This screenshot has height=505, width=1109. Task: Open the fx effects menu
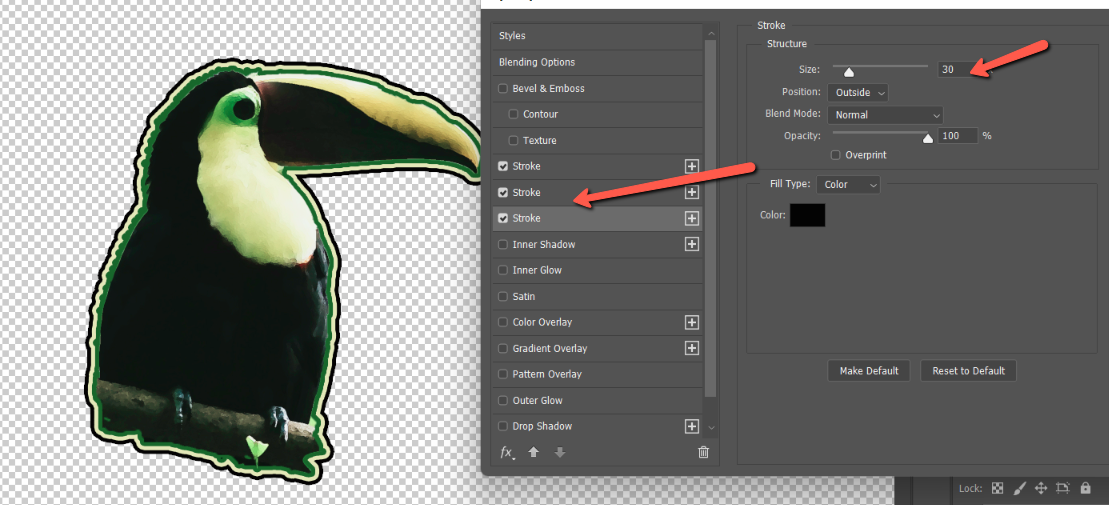click(x=508, y=453)
